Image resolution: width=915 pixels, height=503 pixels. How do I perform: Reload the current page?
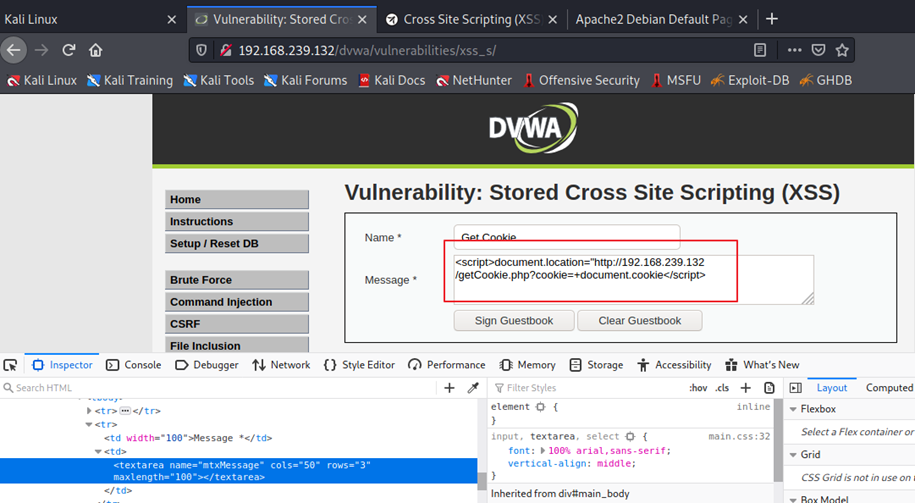tap(69, 50)
